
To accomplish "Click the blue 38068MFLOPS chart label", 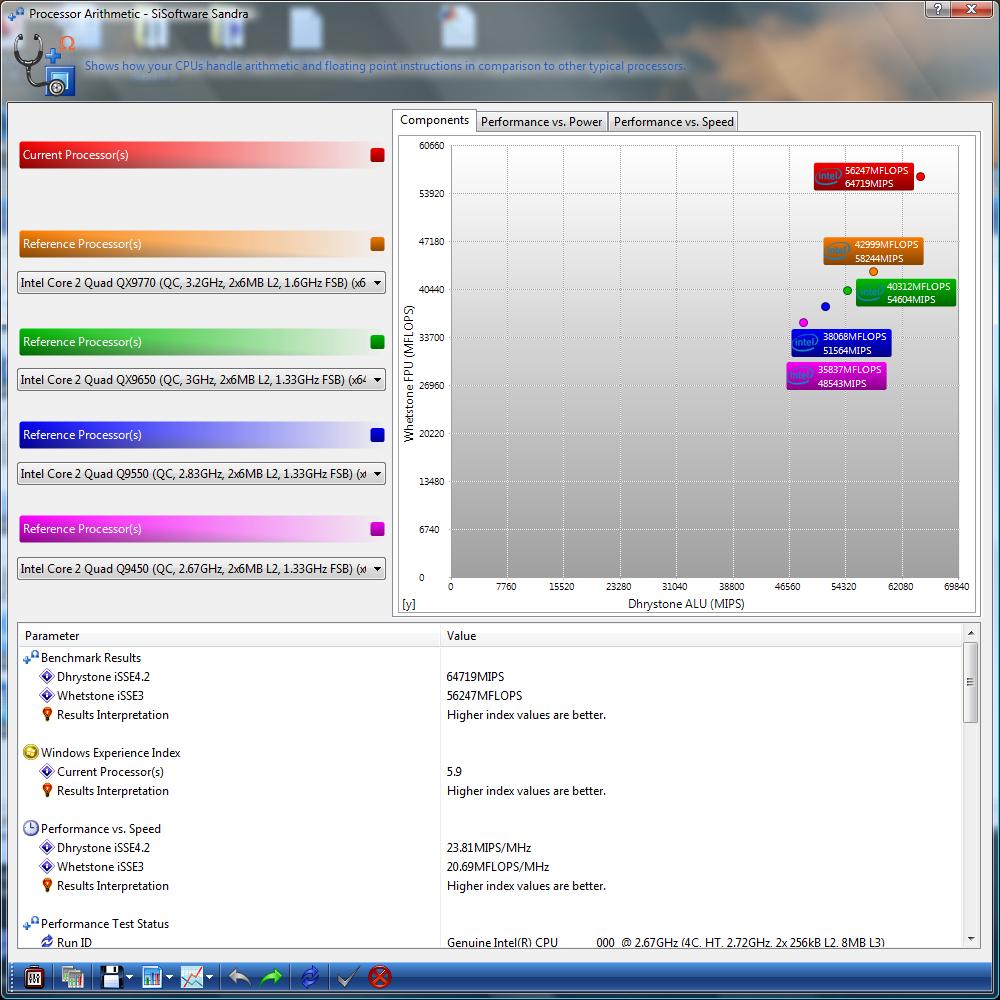I will (841, 343).
